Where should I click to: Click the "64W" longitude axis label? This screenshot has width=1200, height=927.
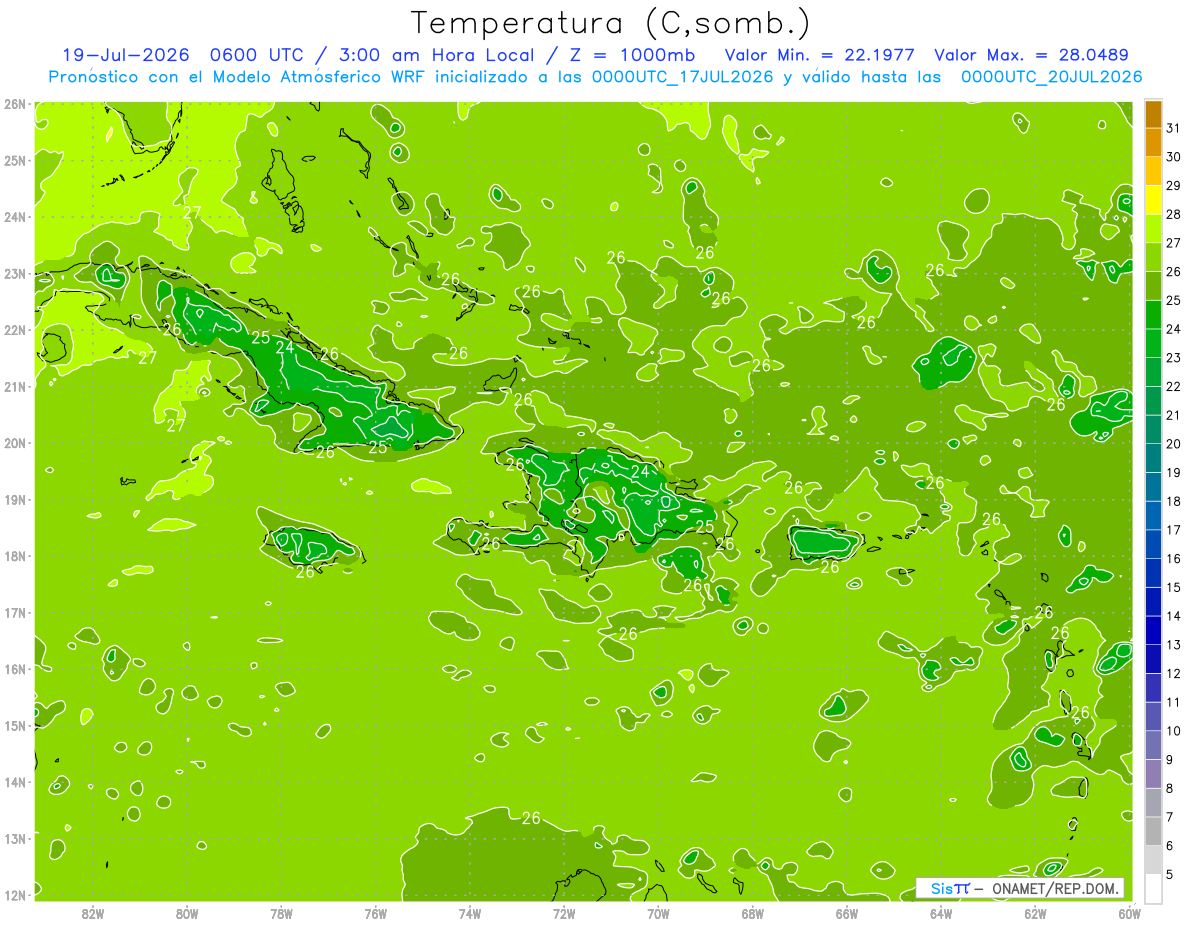tap(941, 914)
